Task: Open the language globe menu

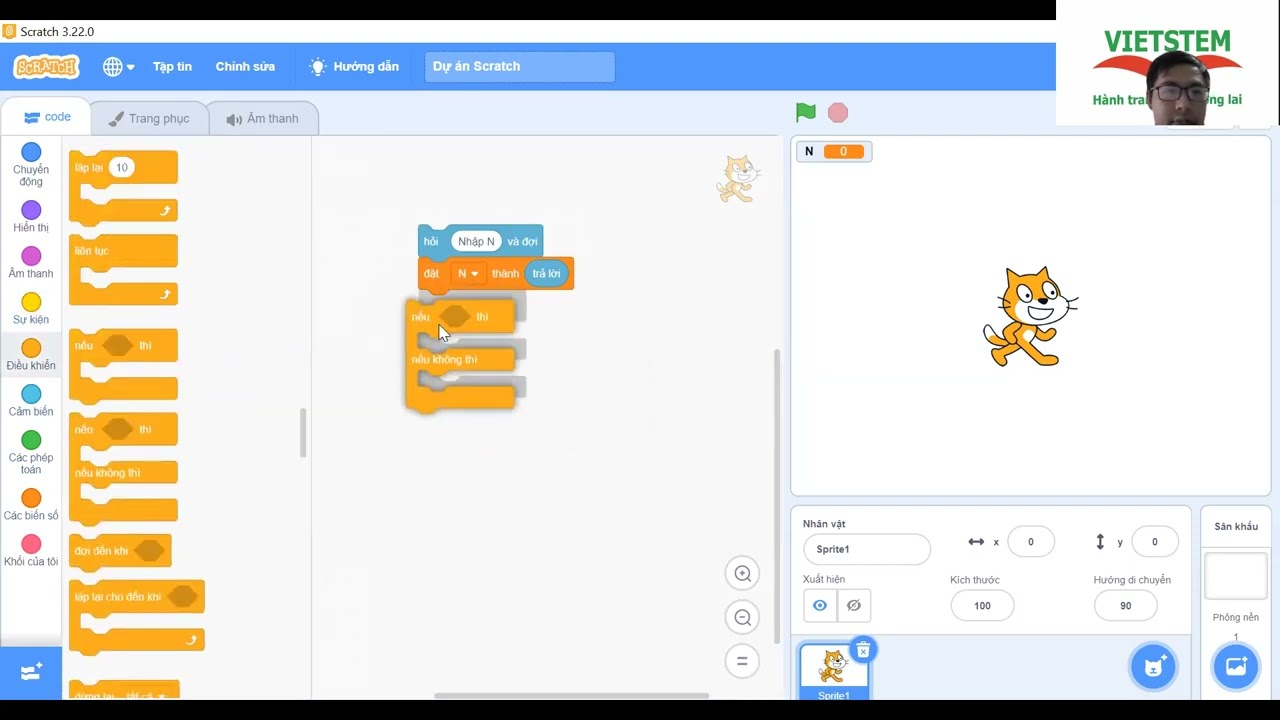Action: [x=118, y=67]
